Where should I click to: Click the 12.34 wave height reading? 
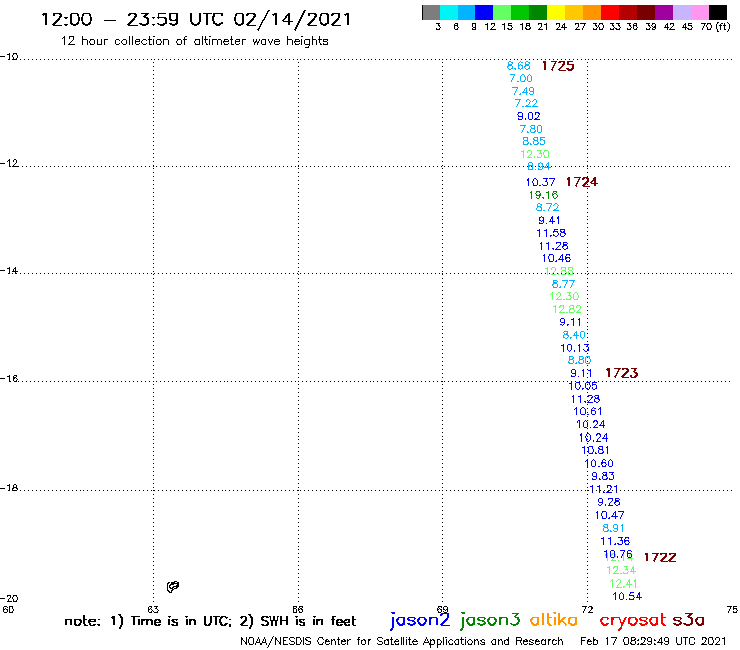[x=621, y=570]
